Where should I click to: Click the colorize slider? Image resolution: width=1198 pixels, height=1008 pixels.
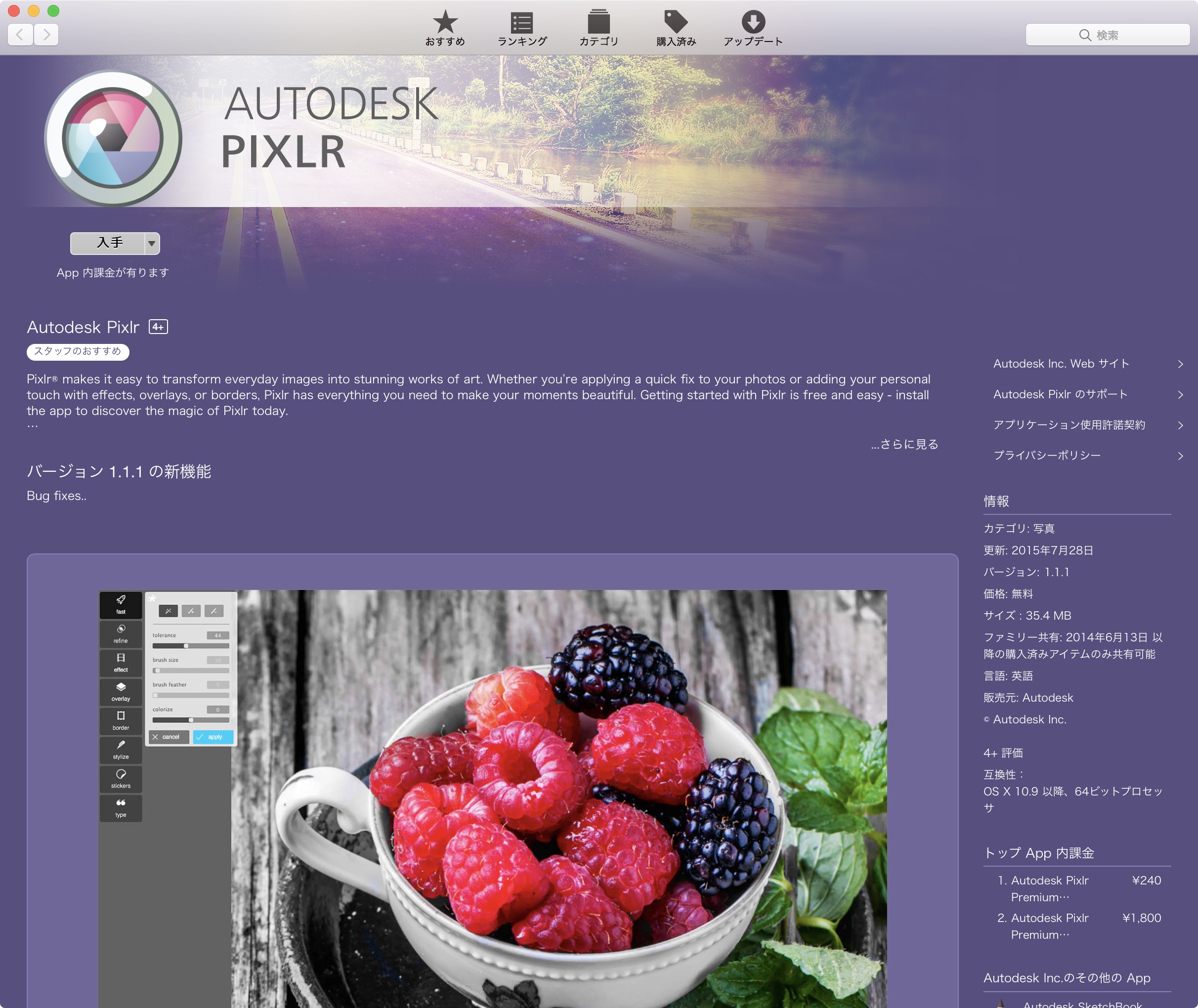pos(190,720)
